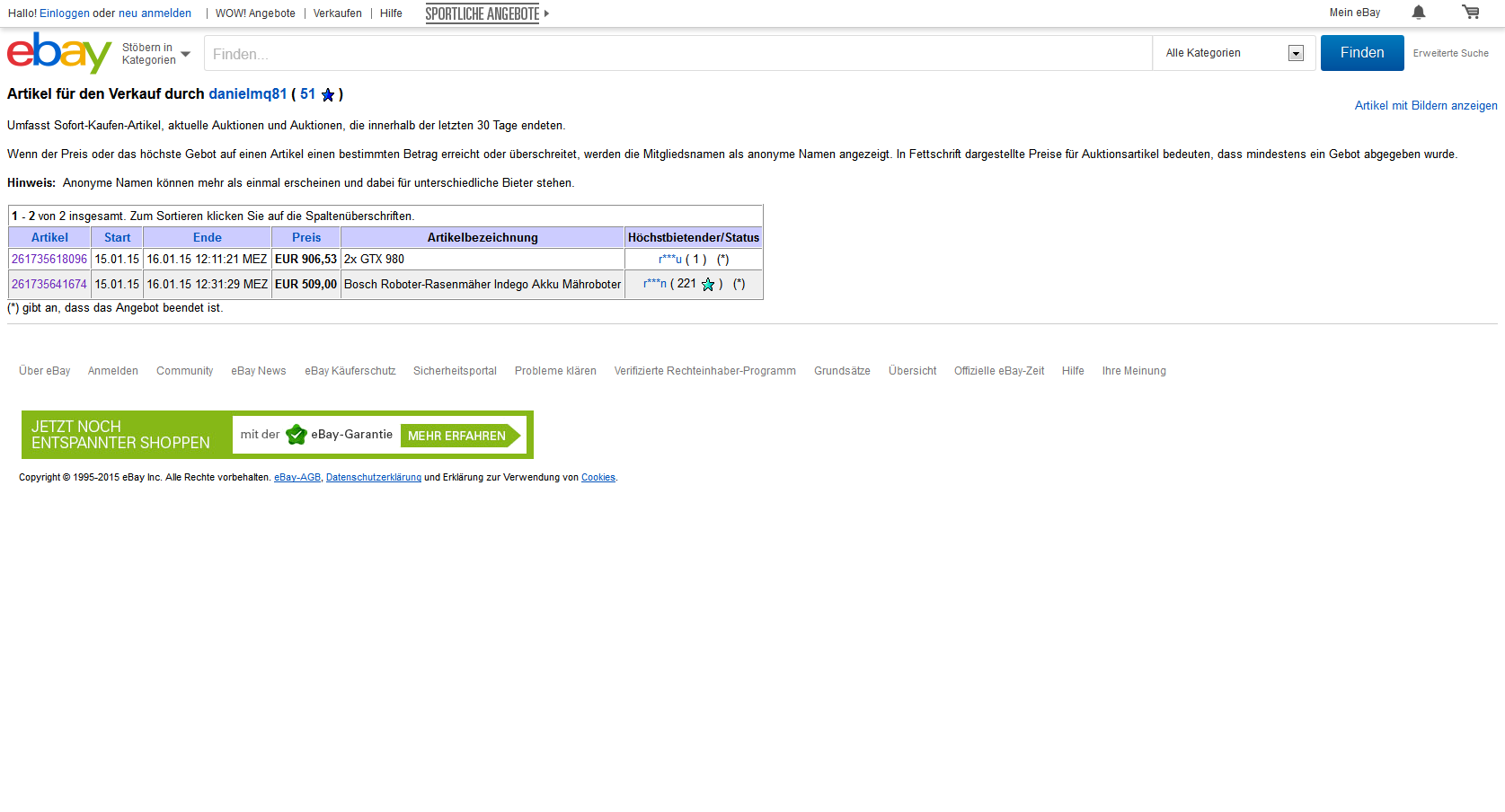Open eBay Käuferschutz footer link
This screenshot has width=1505, height=812.
350,371
